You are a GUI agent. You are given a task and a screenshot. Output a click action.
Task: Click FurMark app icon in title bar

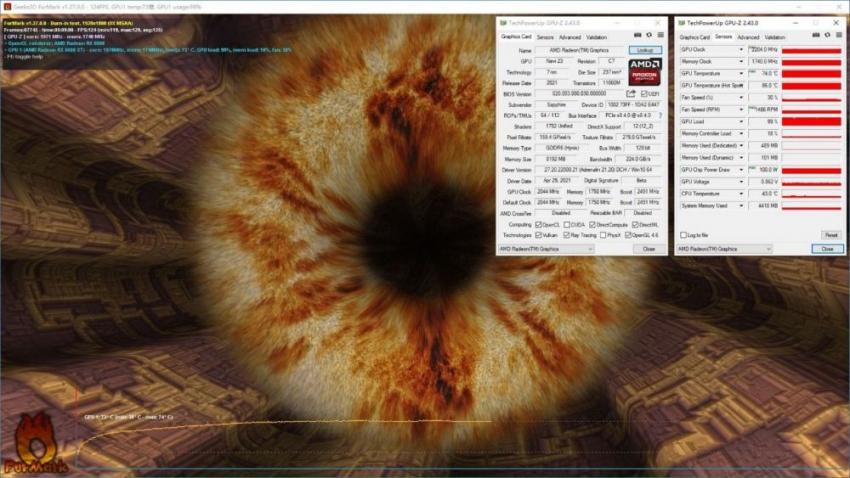coord(7,7)
